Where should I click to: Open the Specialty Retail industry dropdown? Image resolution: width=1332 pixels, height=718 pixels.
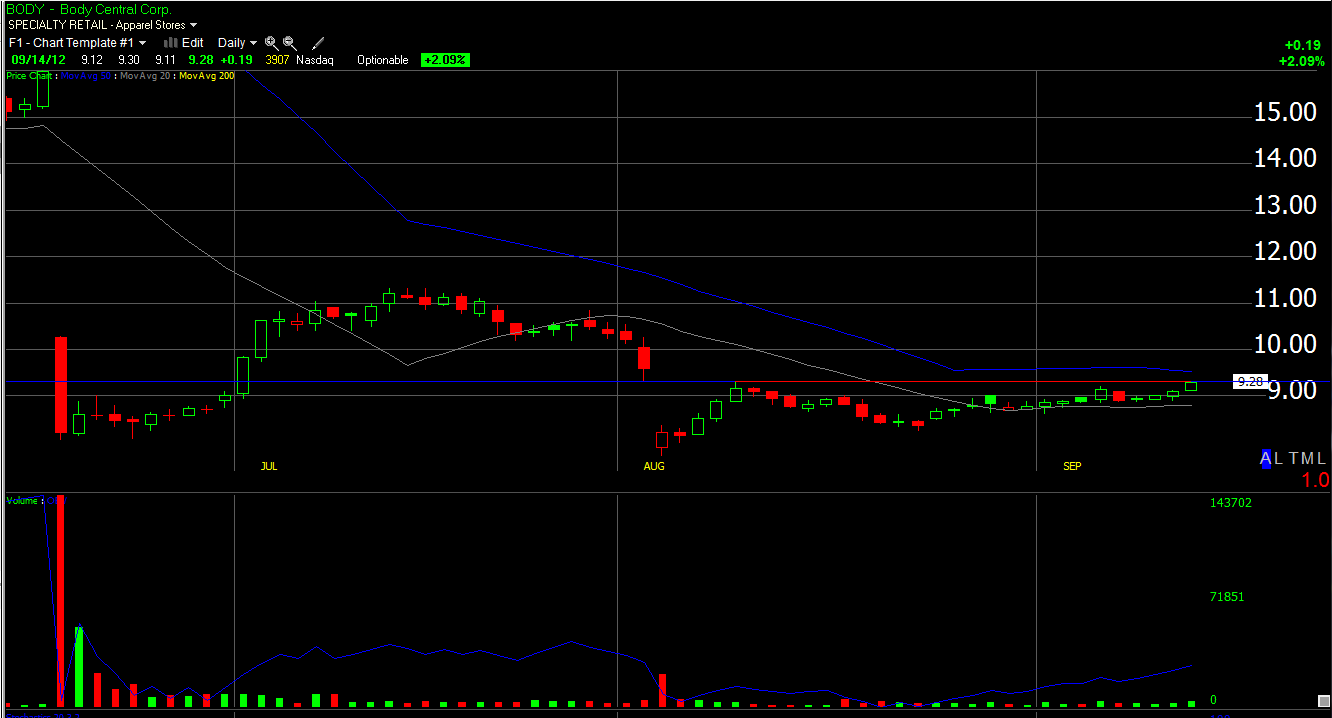(x=102, y=24)
